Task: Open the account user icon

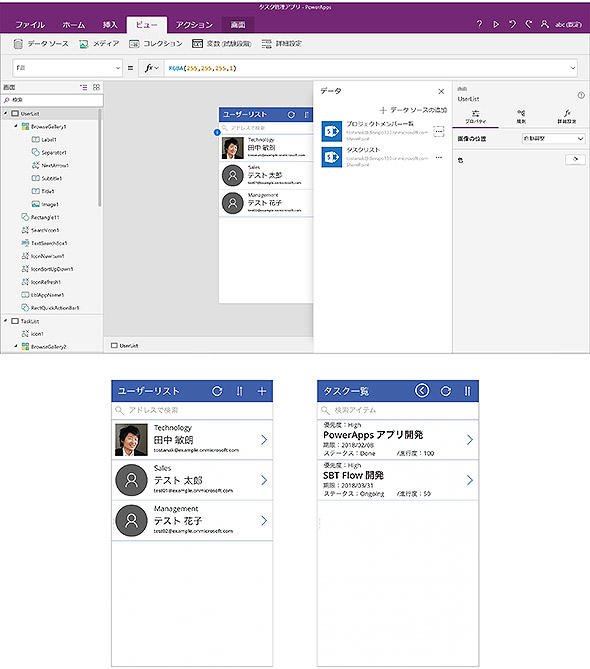Action: pos(545,24)
